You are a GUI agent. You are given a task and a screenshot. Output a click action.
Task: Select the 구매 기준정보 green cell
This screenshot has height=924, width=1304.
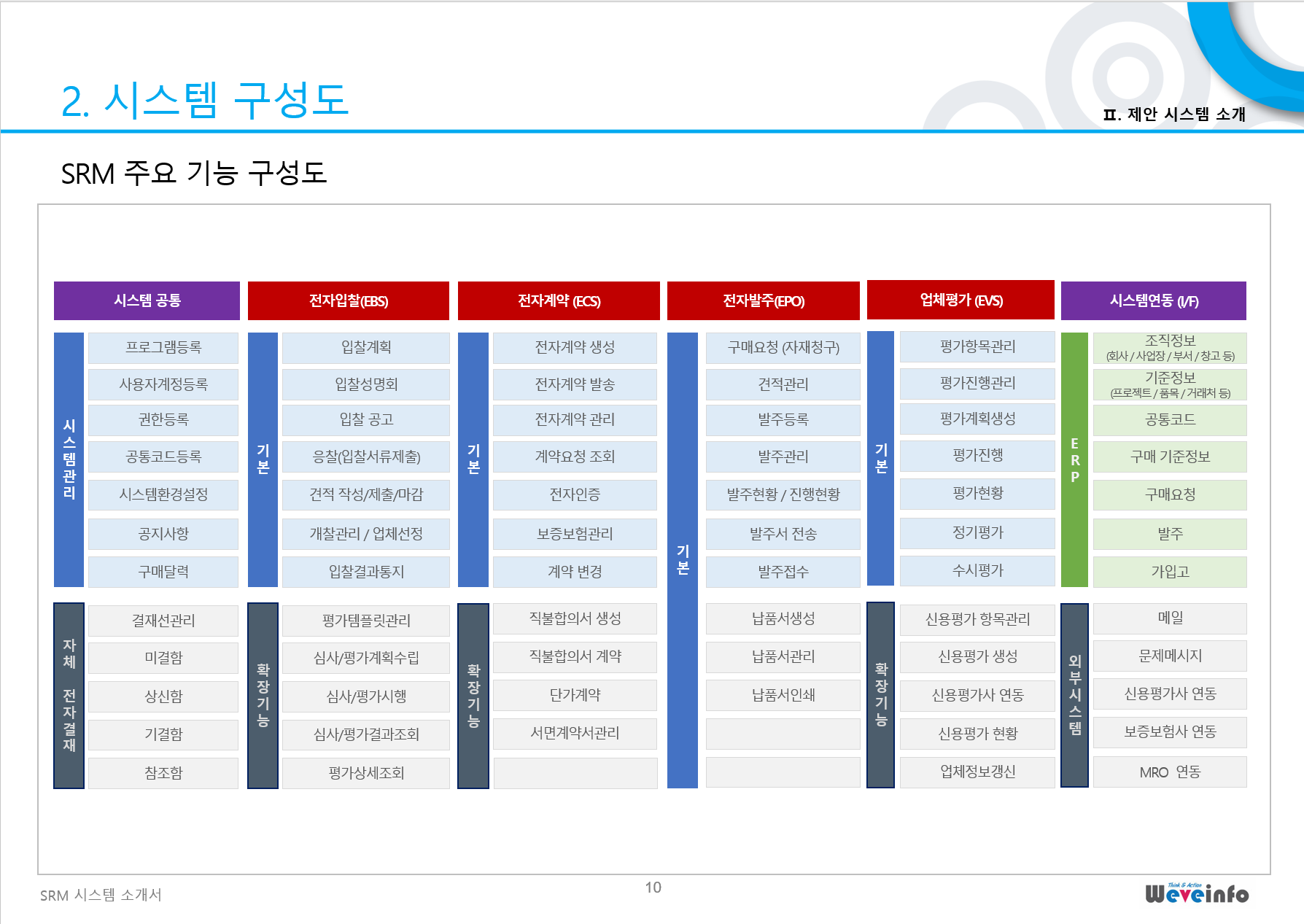coord(1170,457)
